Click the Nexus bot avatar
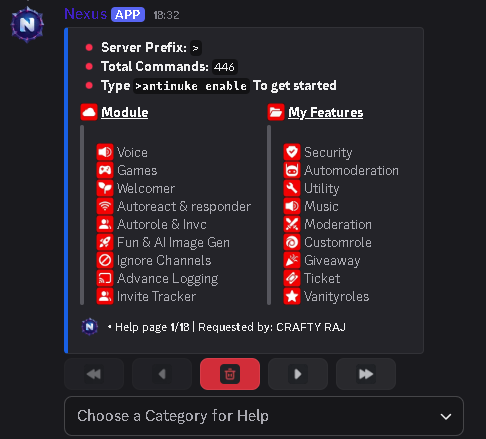 point(27,25)
